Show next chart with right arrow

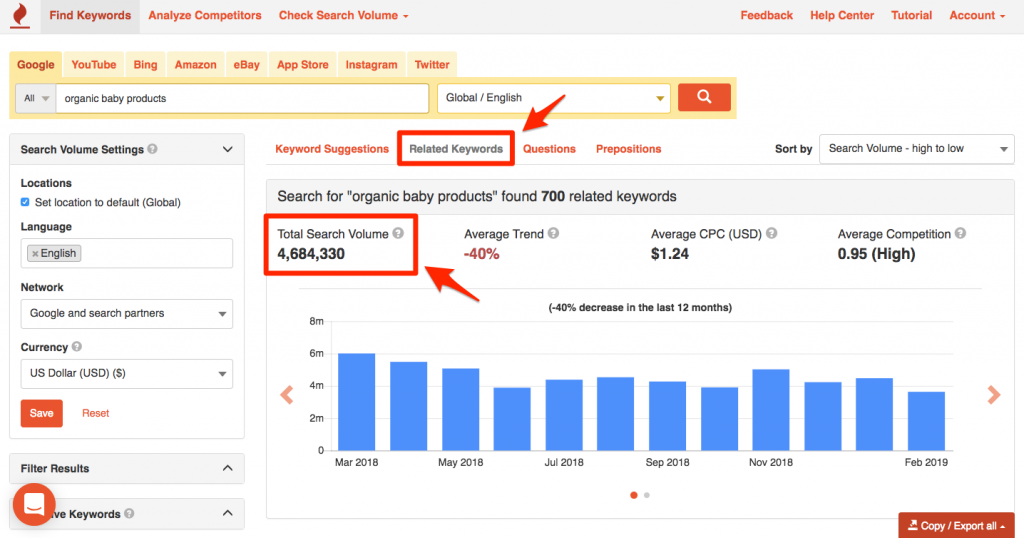coord(993,394)
